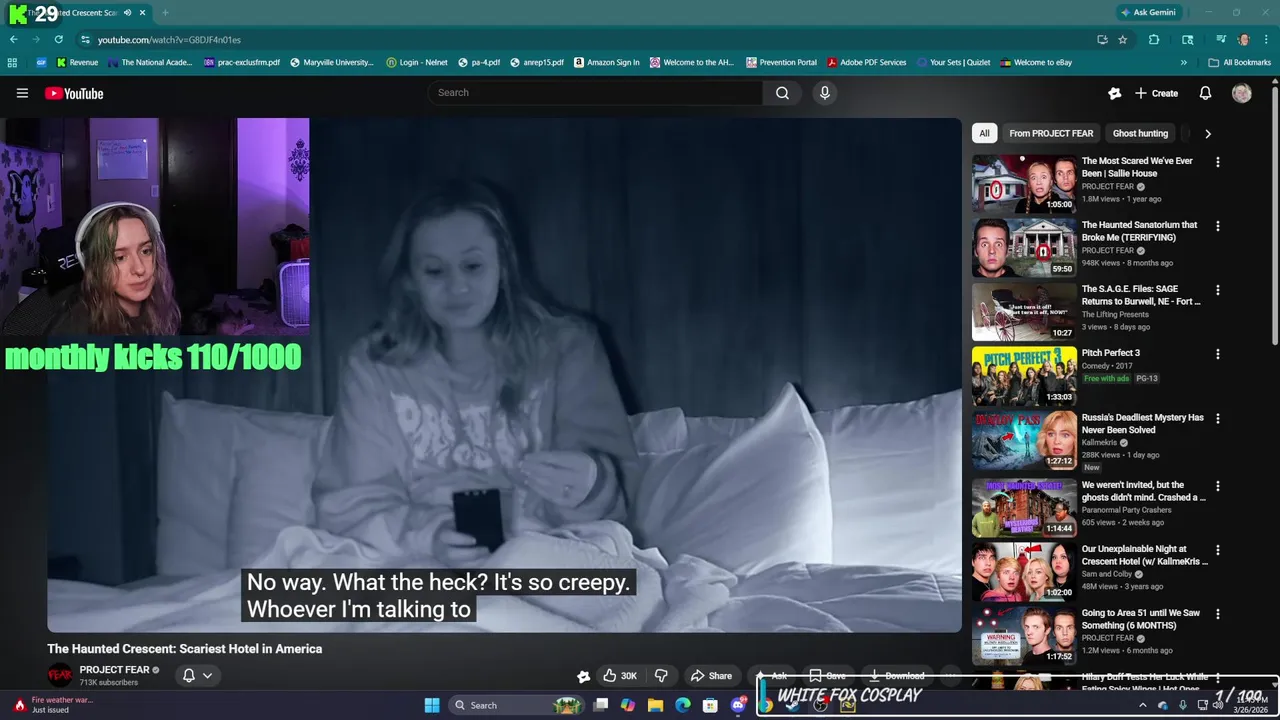Open the Chrome apps grid in bookmarks bar
The image size is (1280, 720).
coord(12,62)
